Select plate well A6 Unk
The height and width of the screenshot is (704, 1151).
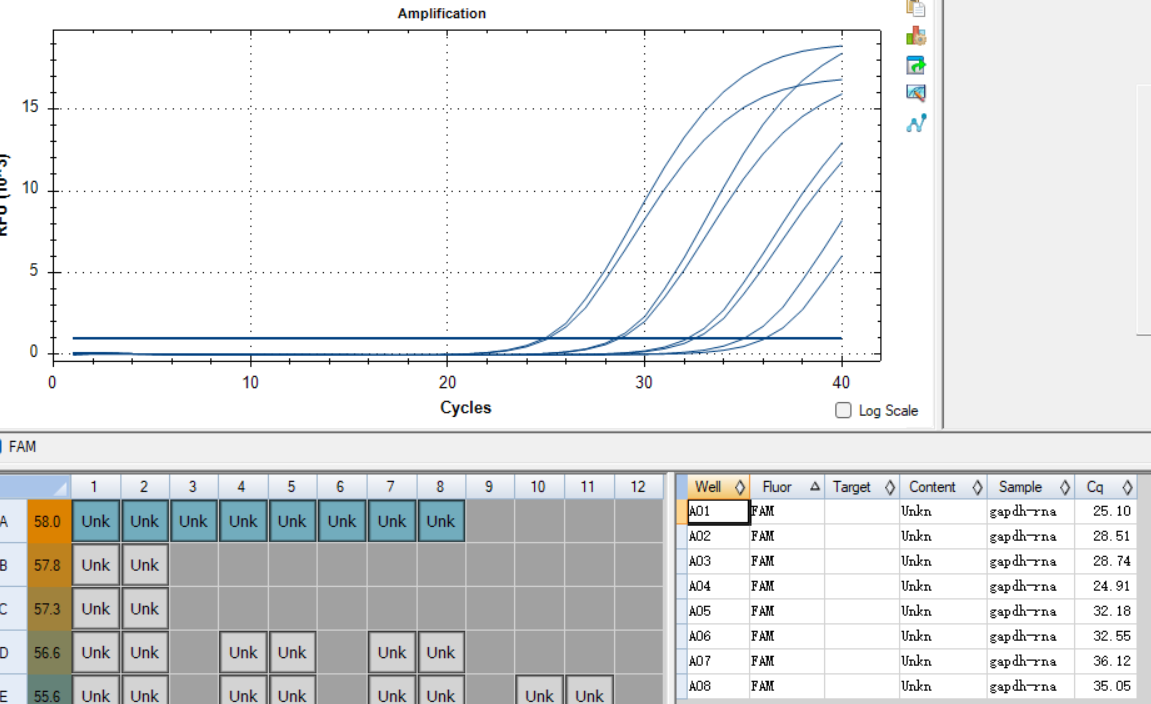(341, 521)
